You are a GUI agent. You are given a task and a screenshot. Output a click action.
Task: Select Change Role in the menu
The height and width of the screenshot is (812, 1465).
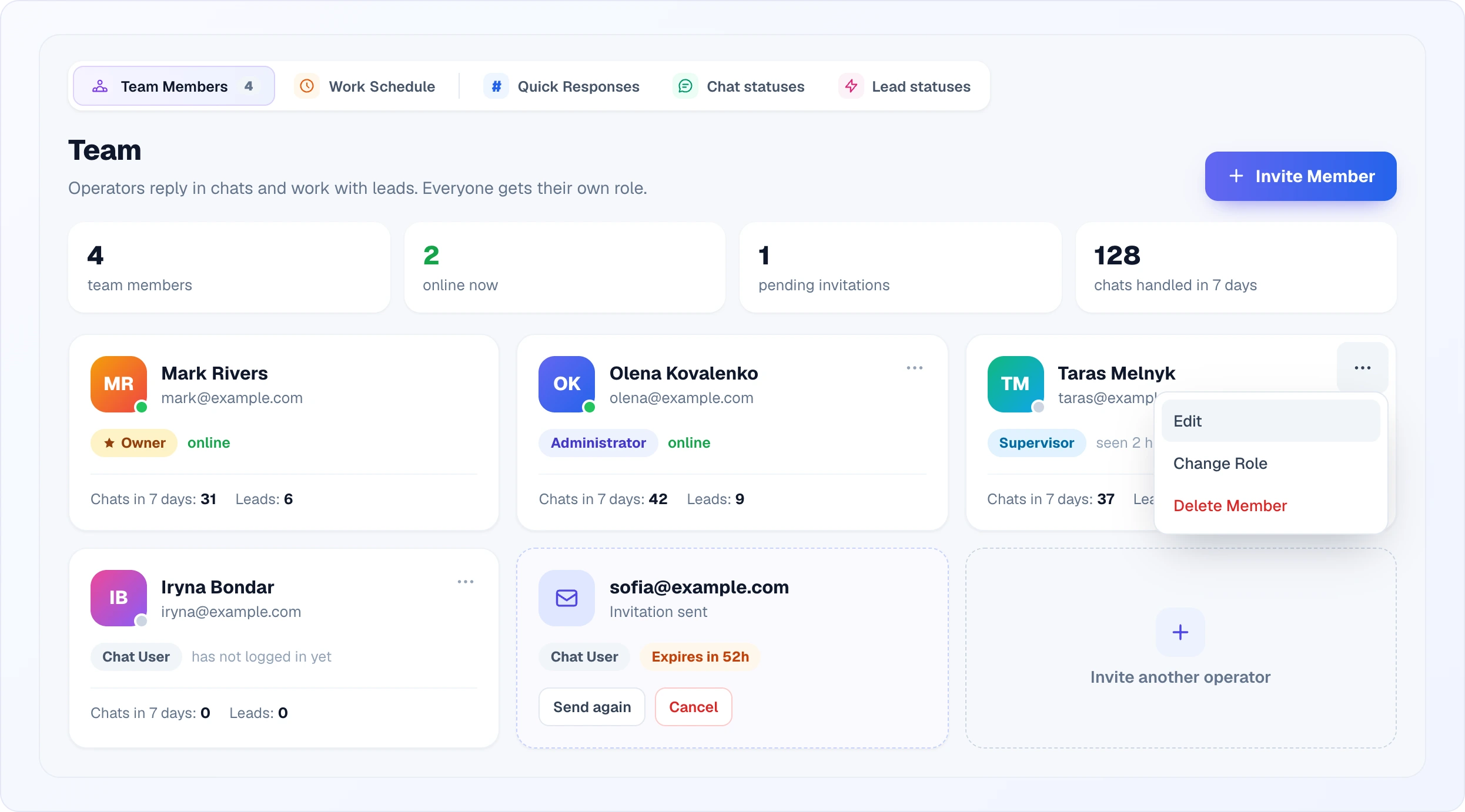(x=1271, y=463)
